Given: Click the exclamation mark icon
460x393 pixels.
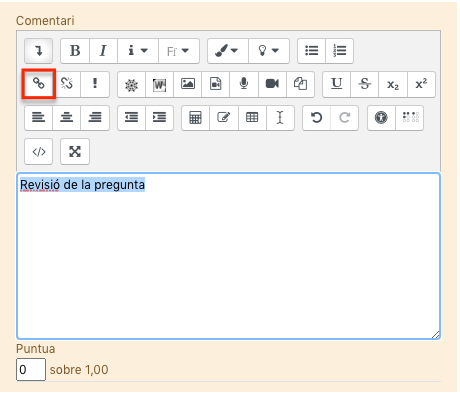Looking at the screenshot, I should 95,84.
